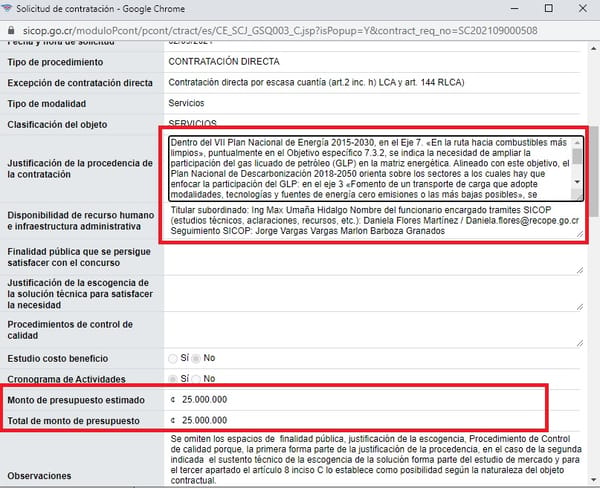This screenshot has height=488, width=600.
Task: Click the resize handle of the Procedimientos de control textarea
Action: [x=580, y=343]
